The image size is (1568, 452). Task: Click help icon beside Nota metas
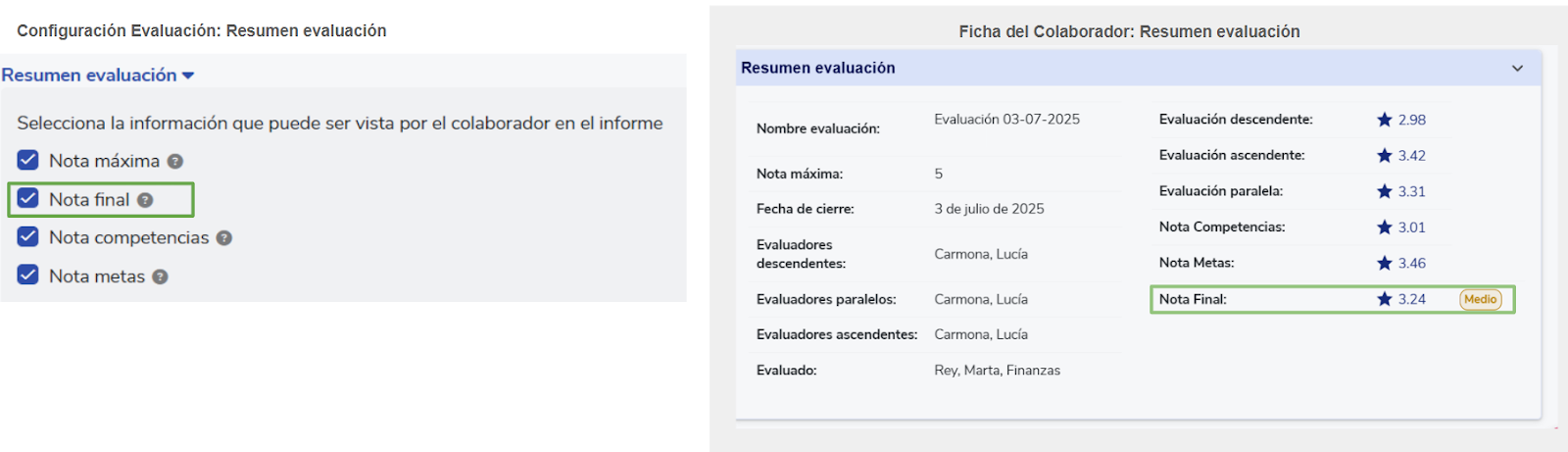[161, 277]
